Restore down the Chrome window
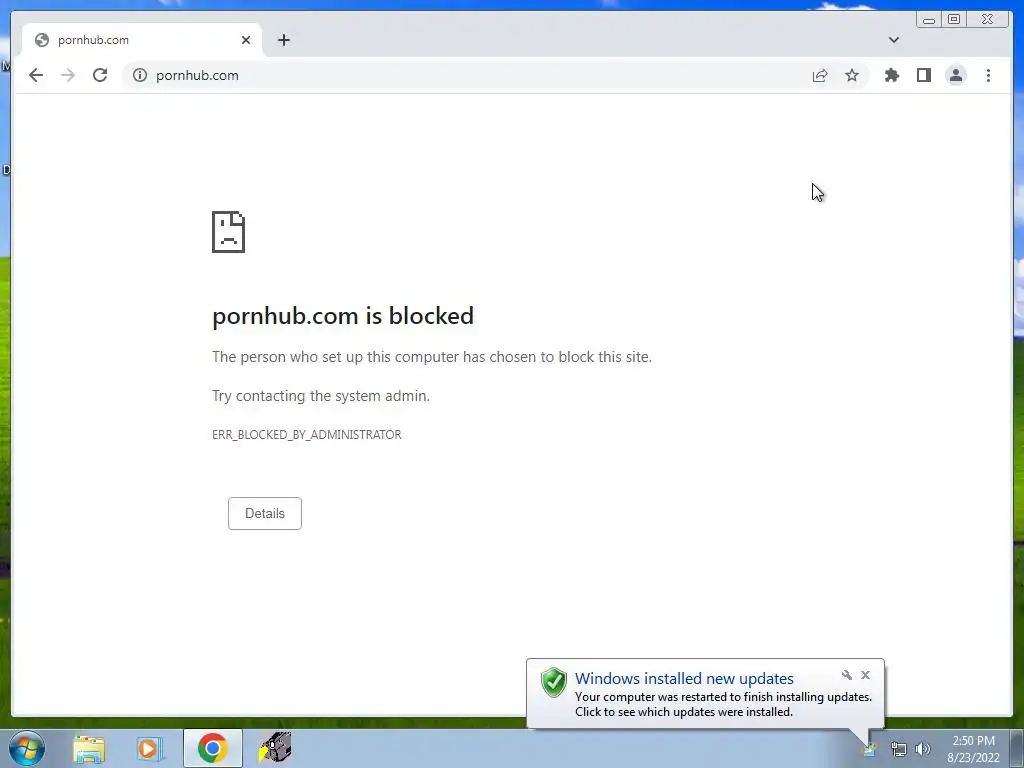 pos(954,20)
